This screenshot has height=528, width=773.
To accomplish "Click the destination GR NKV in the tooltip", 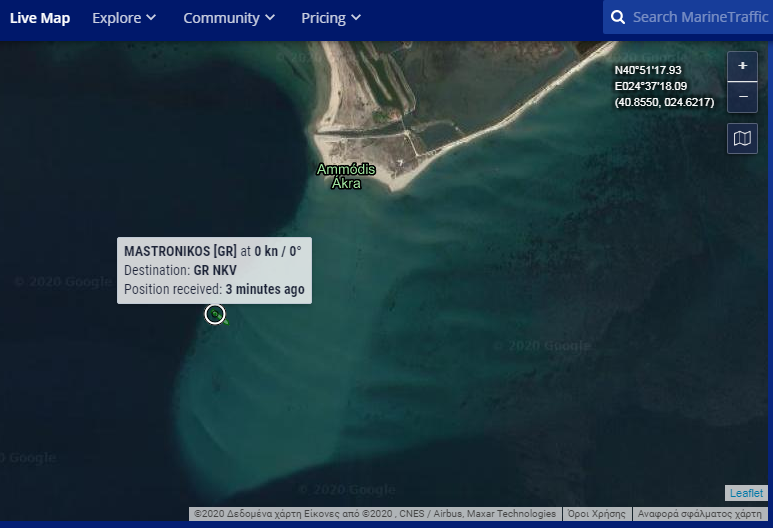I will [215, 270].
